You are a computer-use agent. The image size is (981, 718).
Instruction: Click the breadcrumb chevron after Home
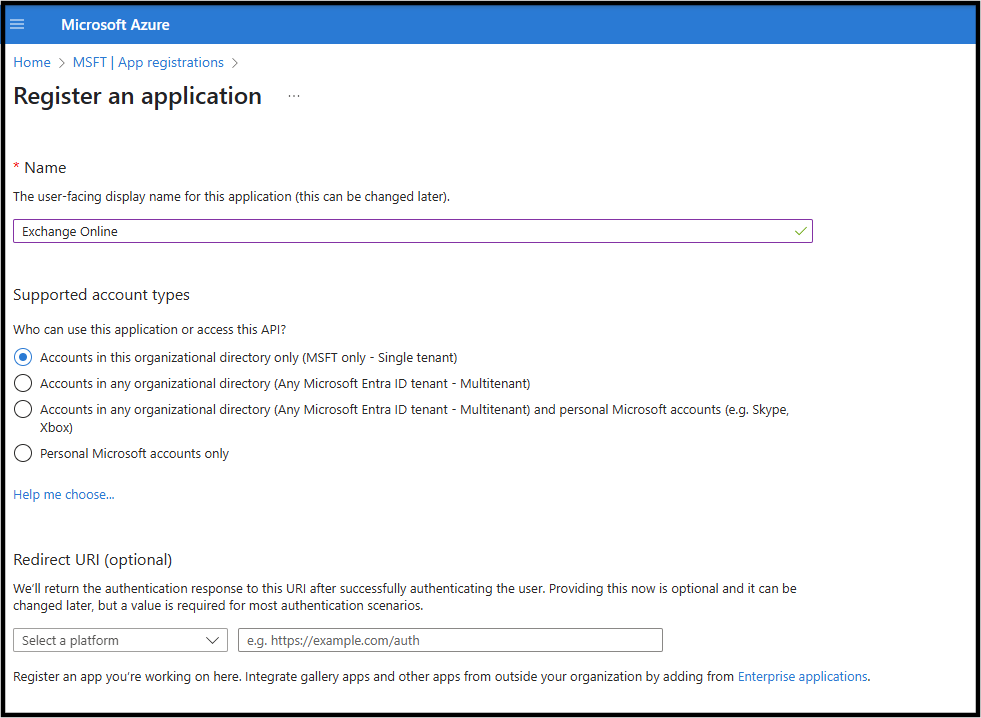tap(59, 62)
